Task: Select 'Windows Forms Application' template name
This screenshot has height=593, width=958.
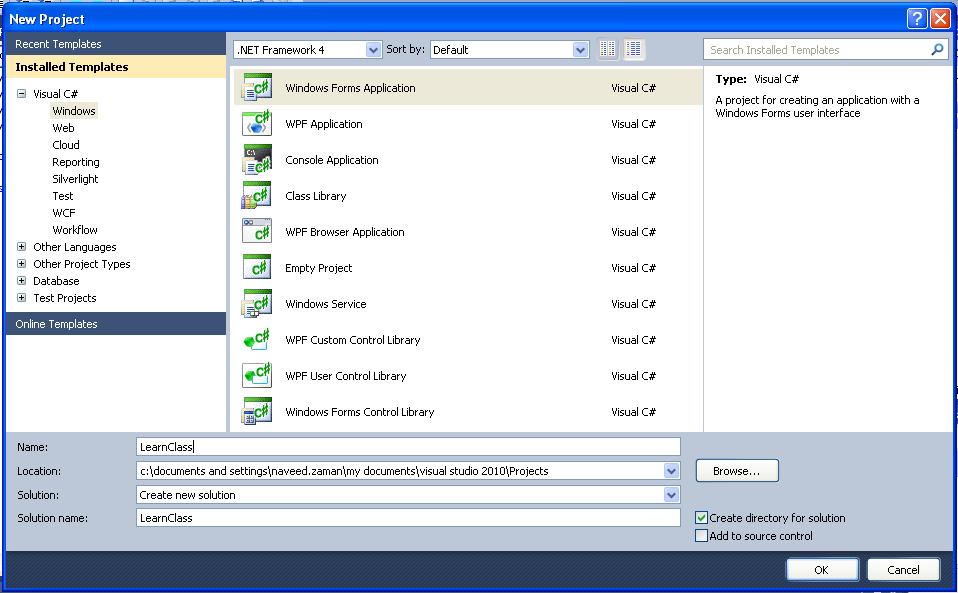Action: click(x=350, y=88)
